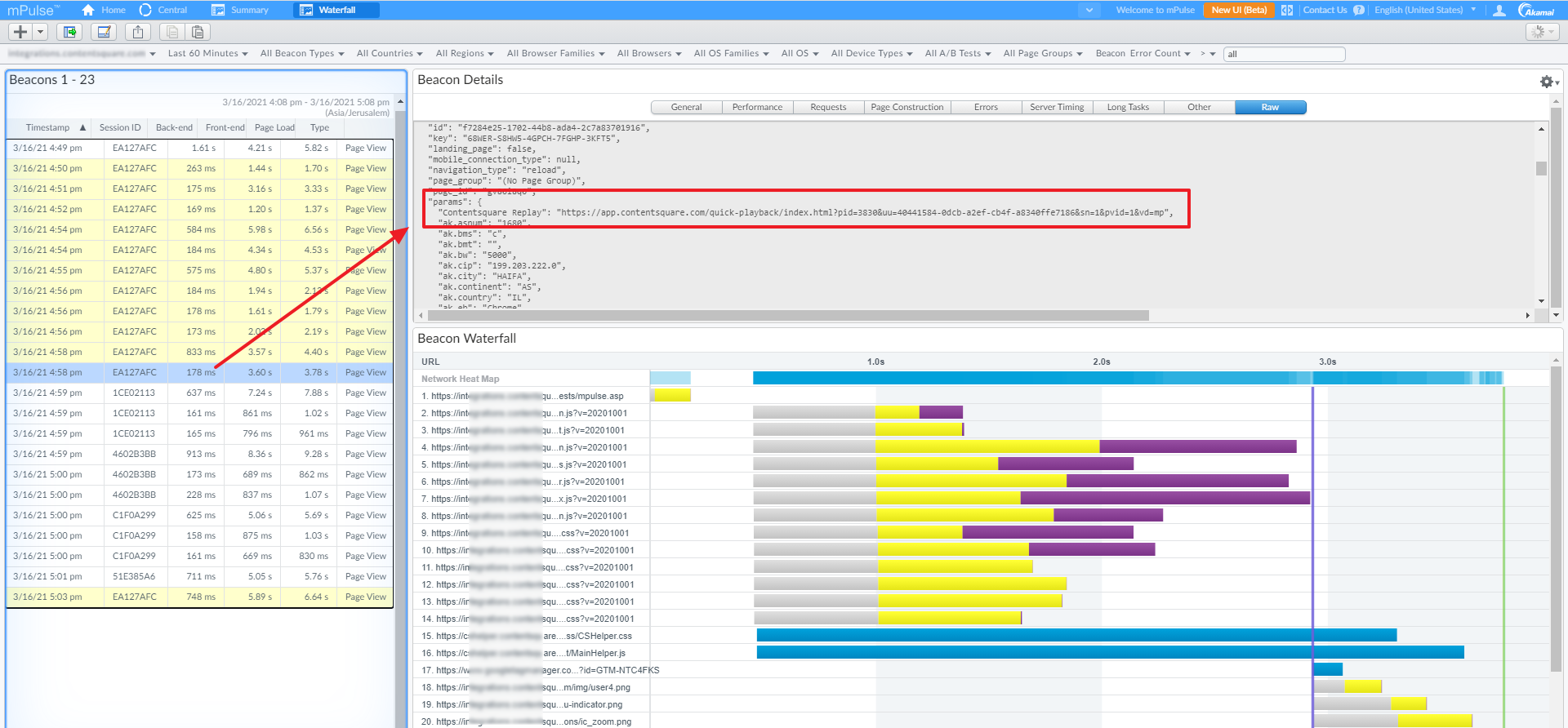The width and height of the screenshot is (1568, 728).
Task: Click scroll-down arrow of the raw JSON pane
Action: click(x=1541, y=301)
